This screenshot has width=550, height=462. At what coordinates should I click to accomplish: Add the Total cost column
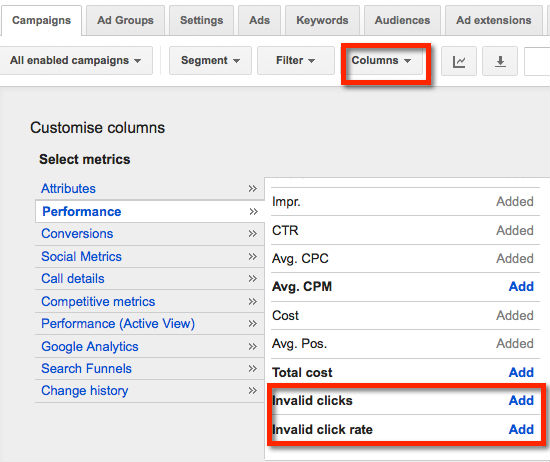(x=521, y=372)
